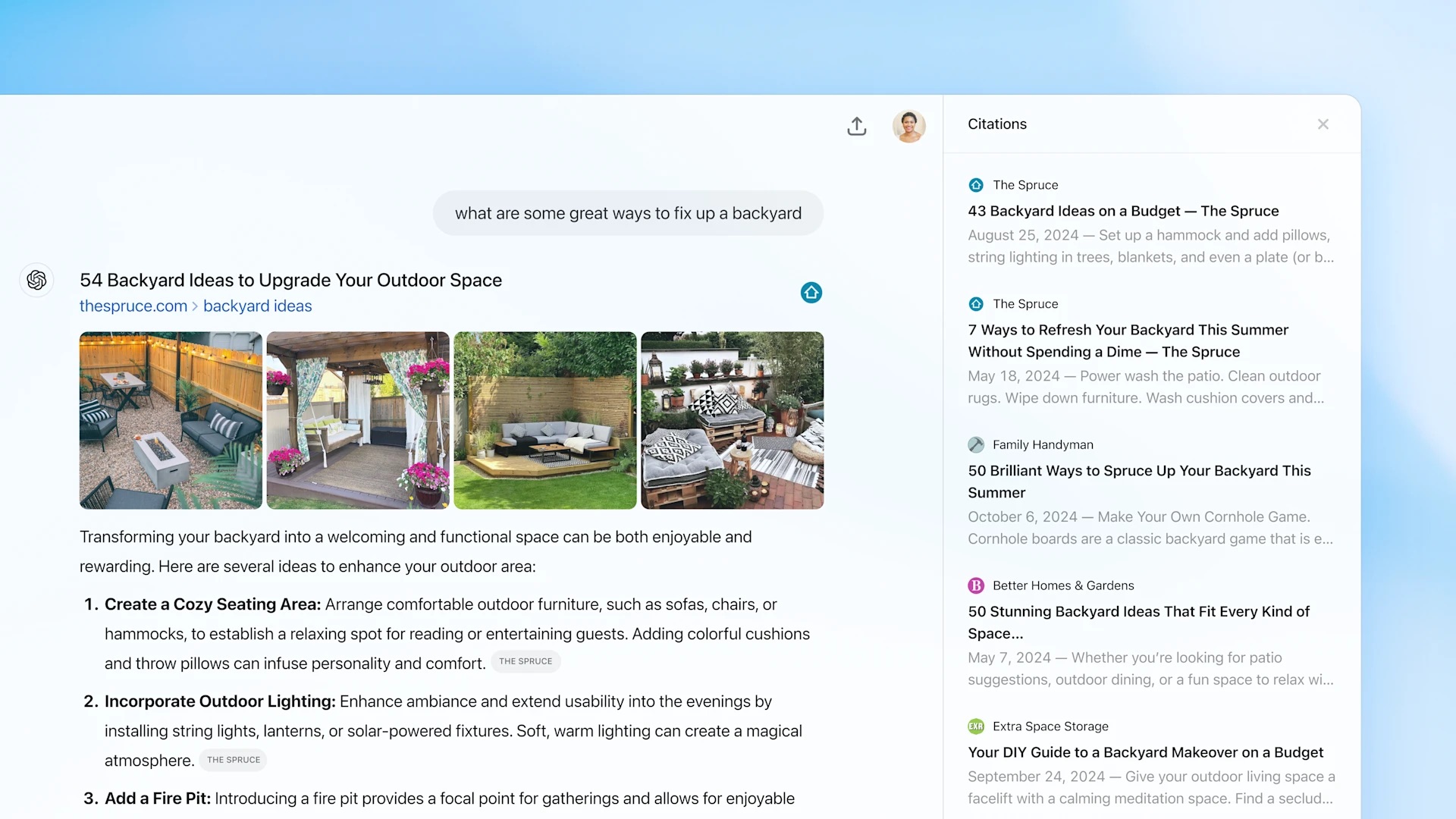This screenshot has width=1456, height=819.
Task: Click The Spruce favicon in citations
Action: (x=975, y=184)
